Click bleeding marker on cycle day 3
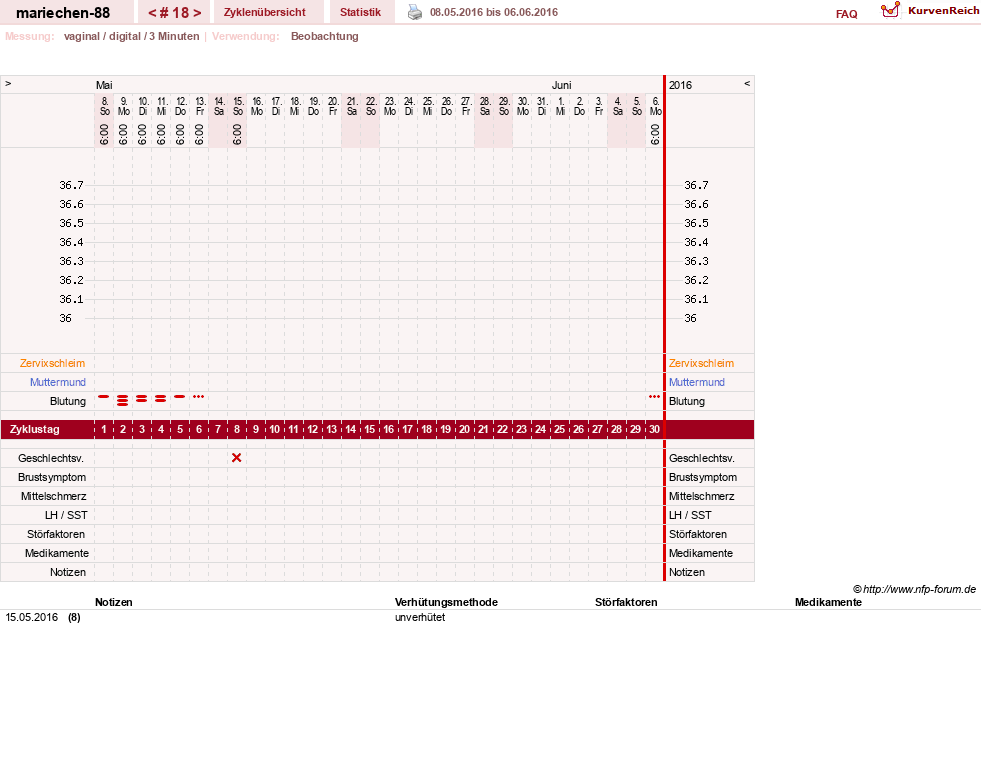 141,399
